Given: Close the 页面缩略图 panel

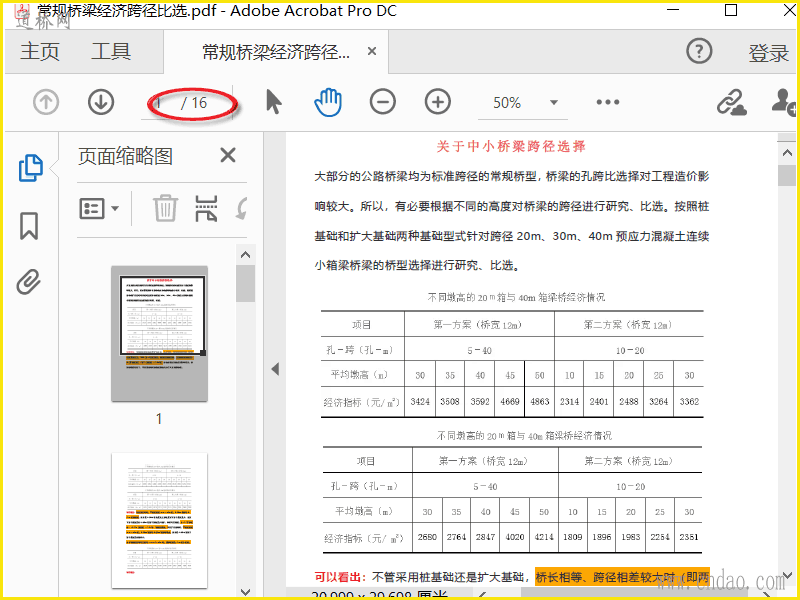Looking at the screenshot, I should tap(228, 155).
